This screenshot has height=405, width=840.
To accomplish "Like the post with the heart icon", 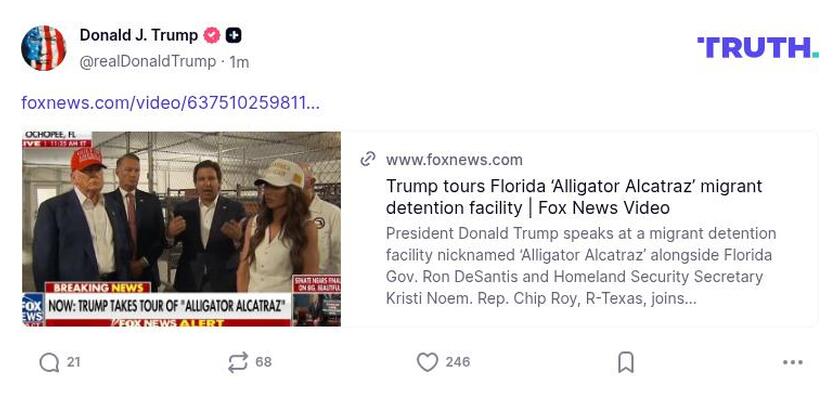I will coord(427,362).
